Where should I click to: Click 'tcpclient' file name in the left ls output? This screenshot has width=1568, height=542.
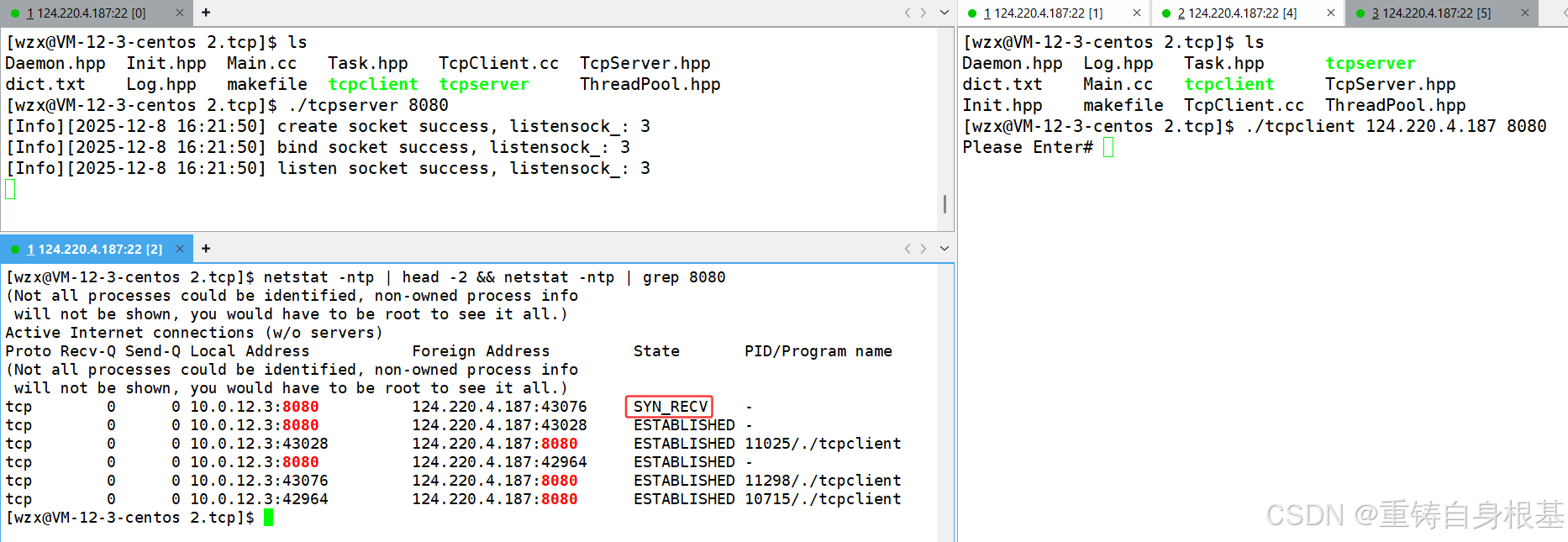373,84
